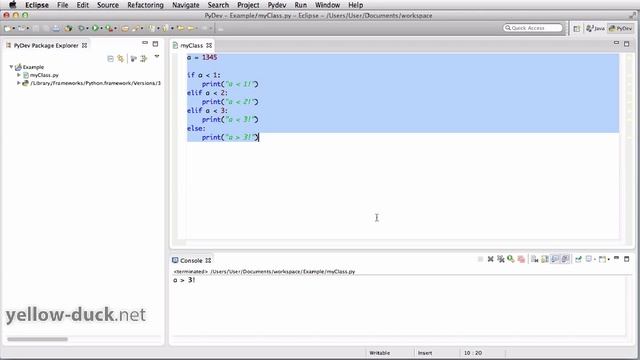This screenshot has width=640, height=360.
Task: Open the Display Selected Console dropdown
Action: [595, 260]
